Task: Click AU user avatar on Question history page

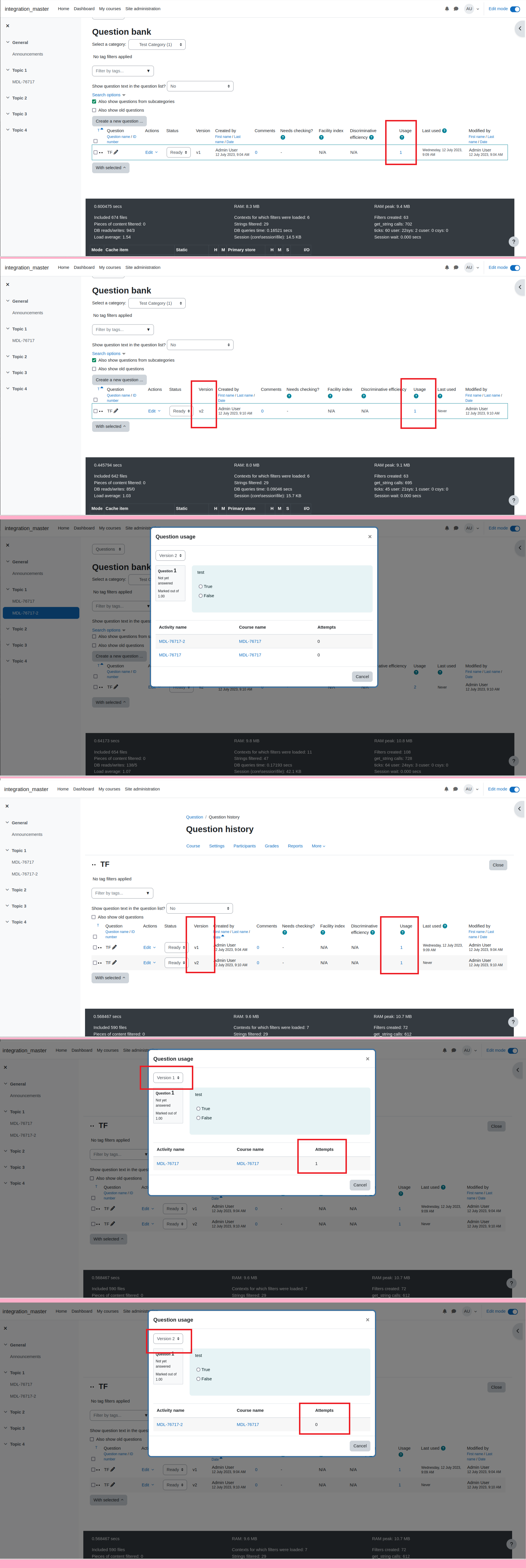Action: 468,789
